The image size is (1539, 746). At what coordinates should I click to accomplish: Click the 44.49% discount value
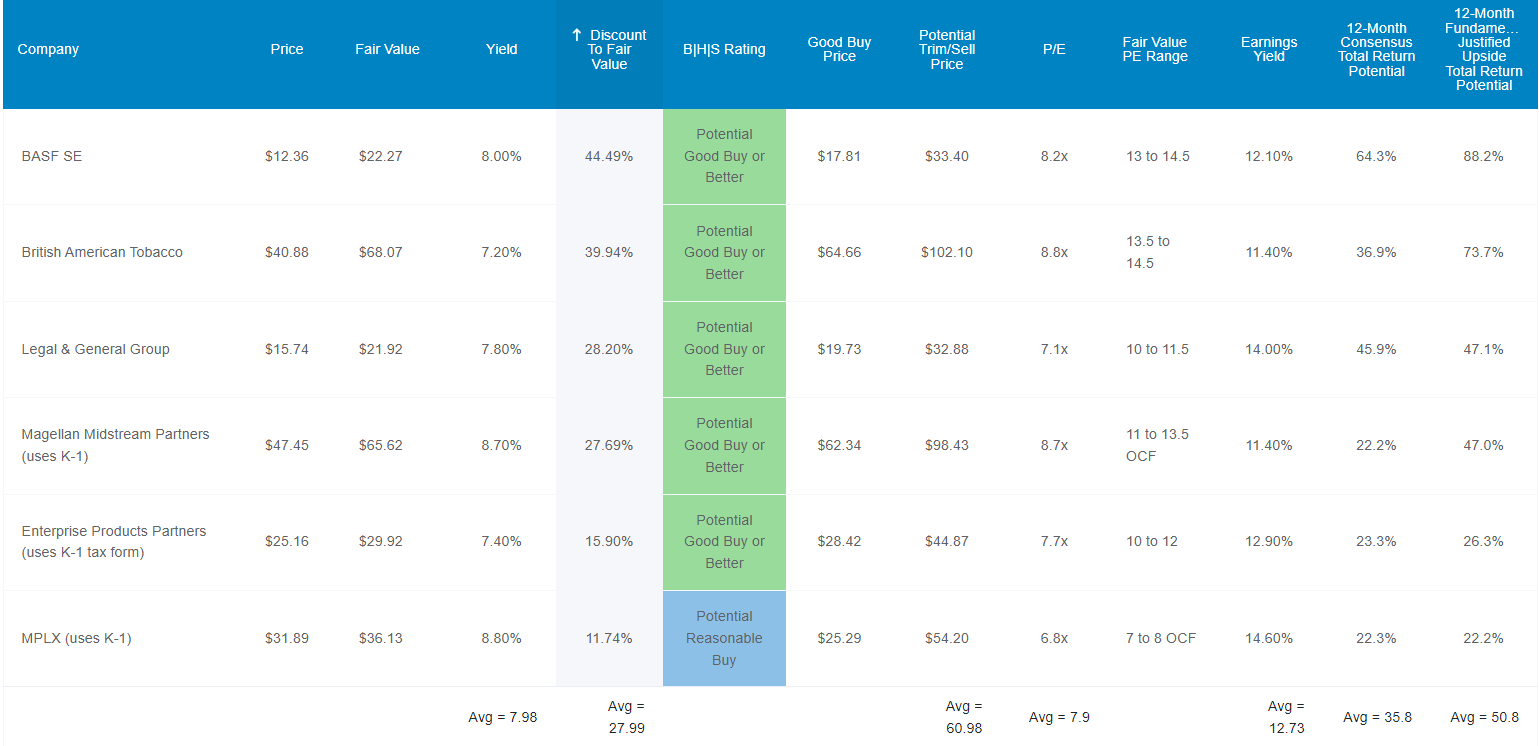[x=609, y=156]
